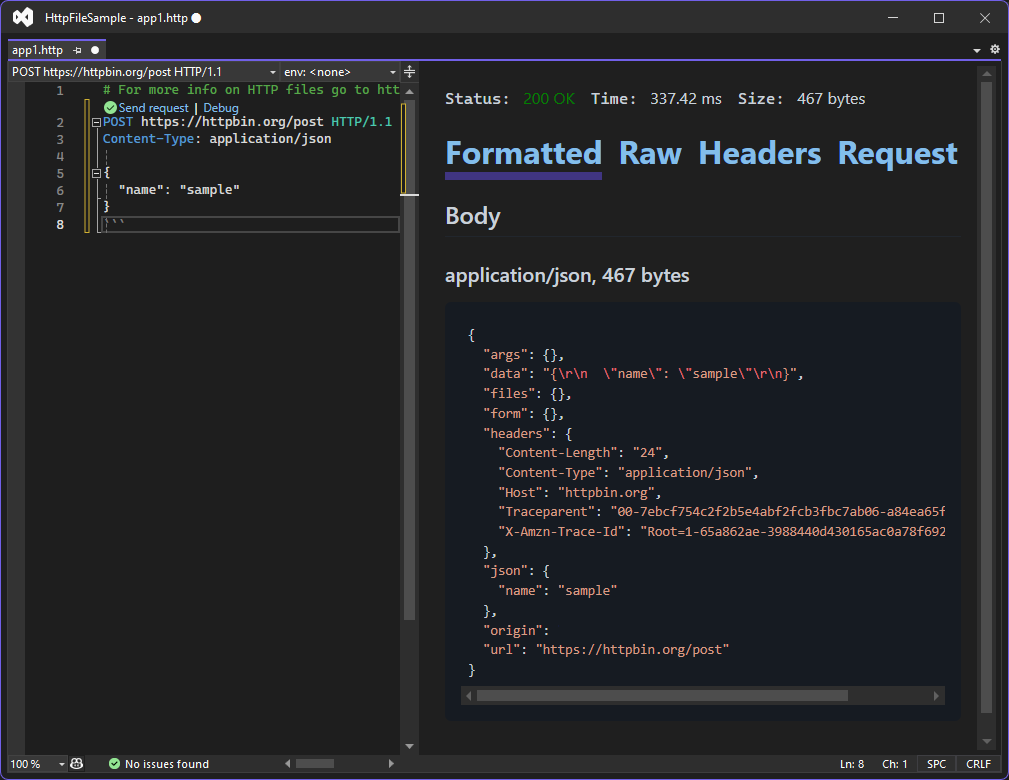1009x780 pixels.
Task: Click the green Send request checkmark icon
Action: coord(110,107)
